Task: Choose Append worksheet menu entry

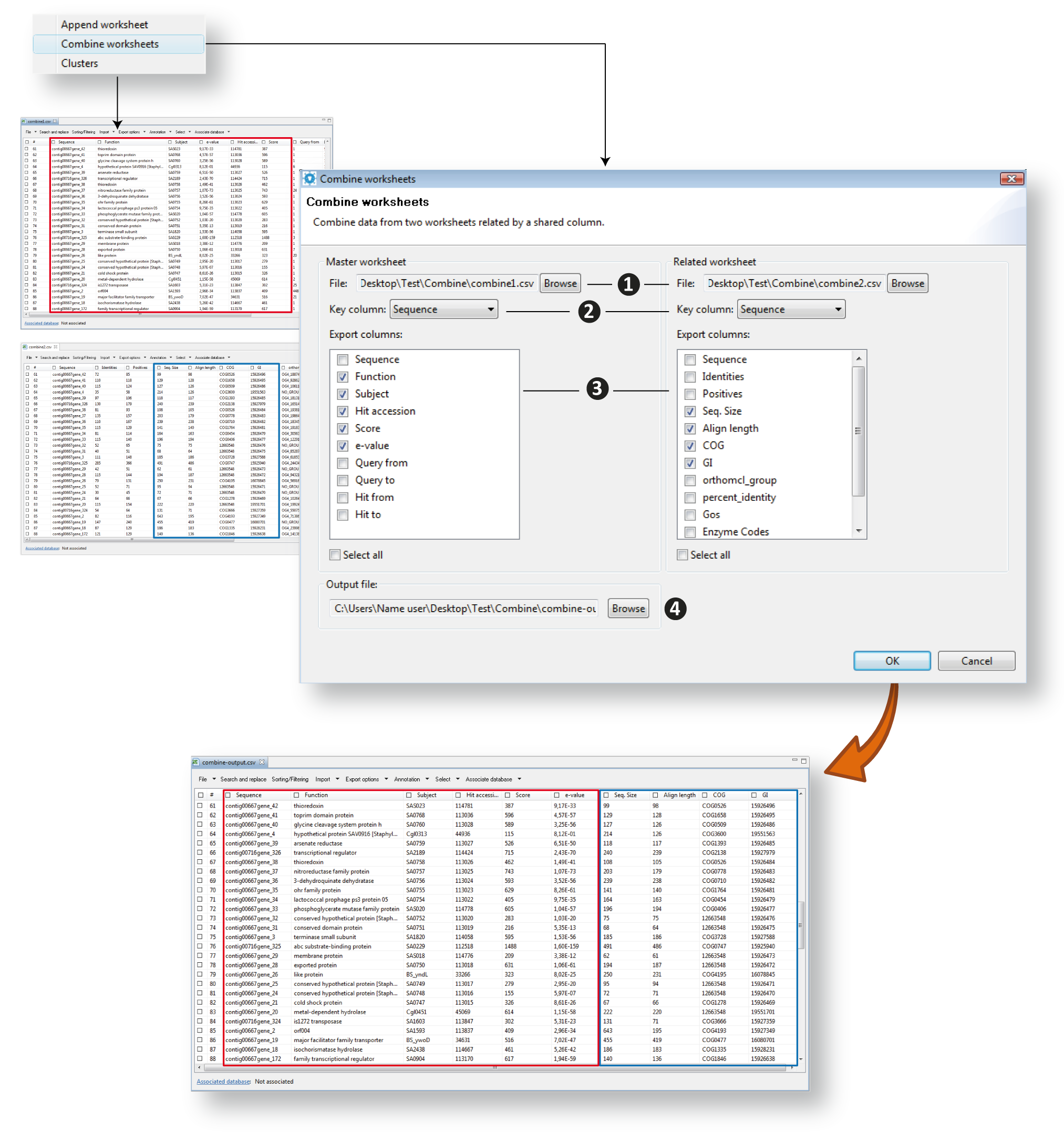Action: click(x=104, y=25)
